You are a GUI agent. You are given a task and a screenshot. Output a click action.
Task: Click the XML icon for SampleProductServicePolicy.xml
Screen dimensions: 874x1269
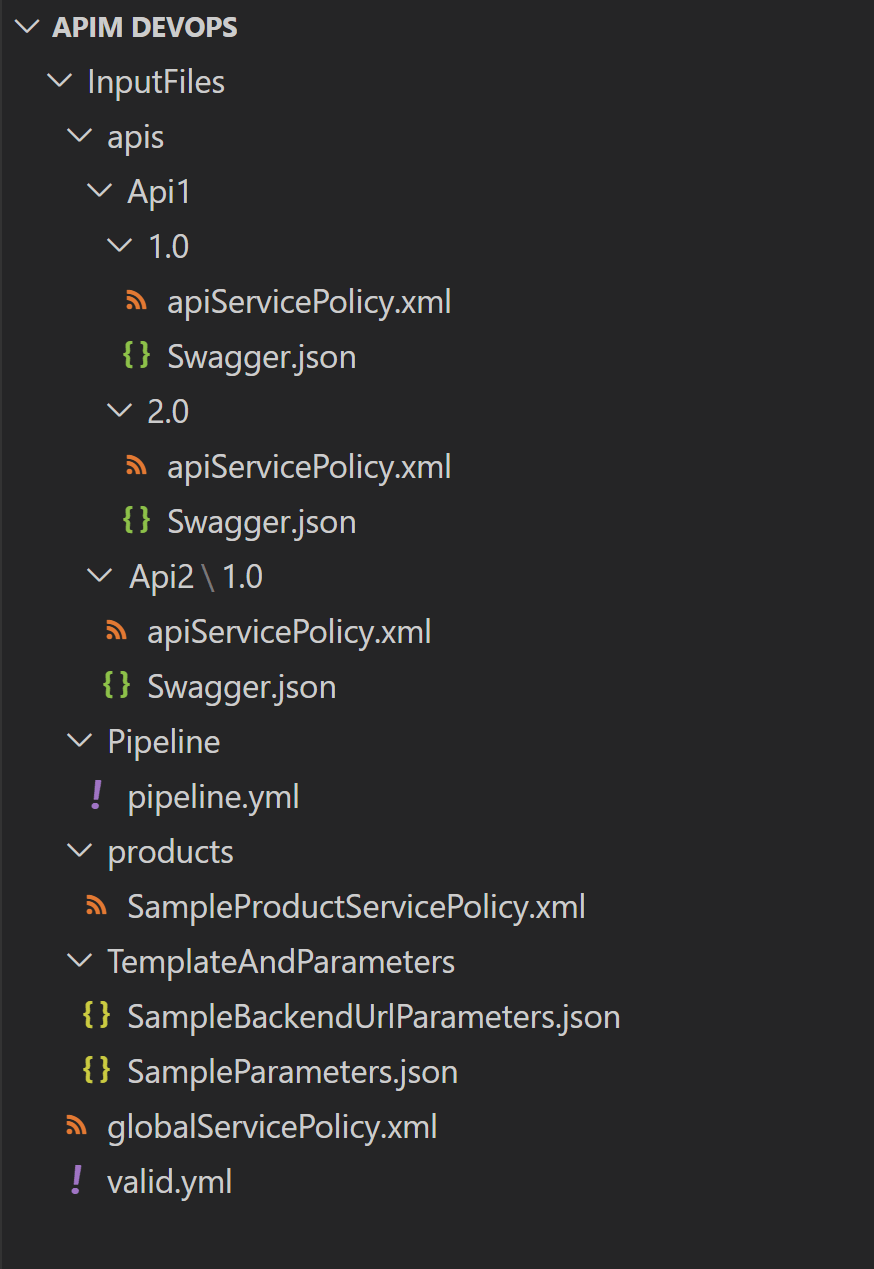[x=97, y=905]
